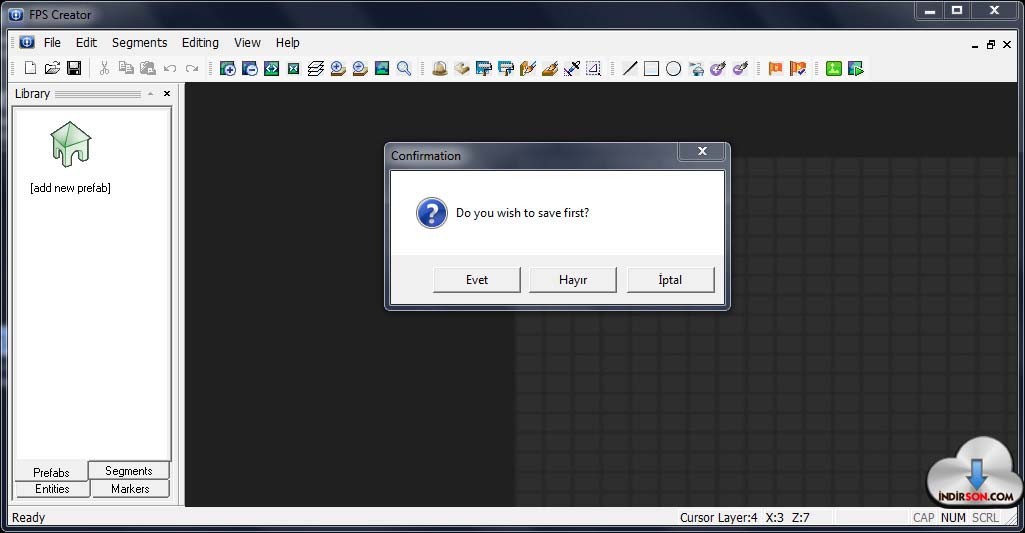Click the first blue paint roller icon

point(484,68)
